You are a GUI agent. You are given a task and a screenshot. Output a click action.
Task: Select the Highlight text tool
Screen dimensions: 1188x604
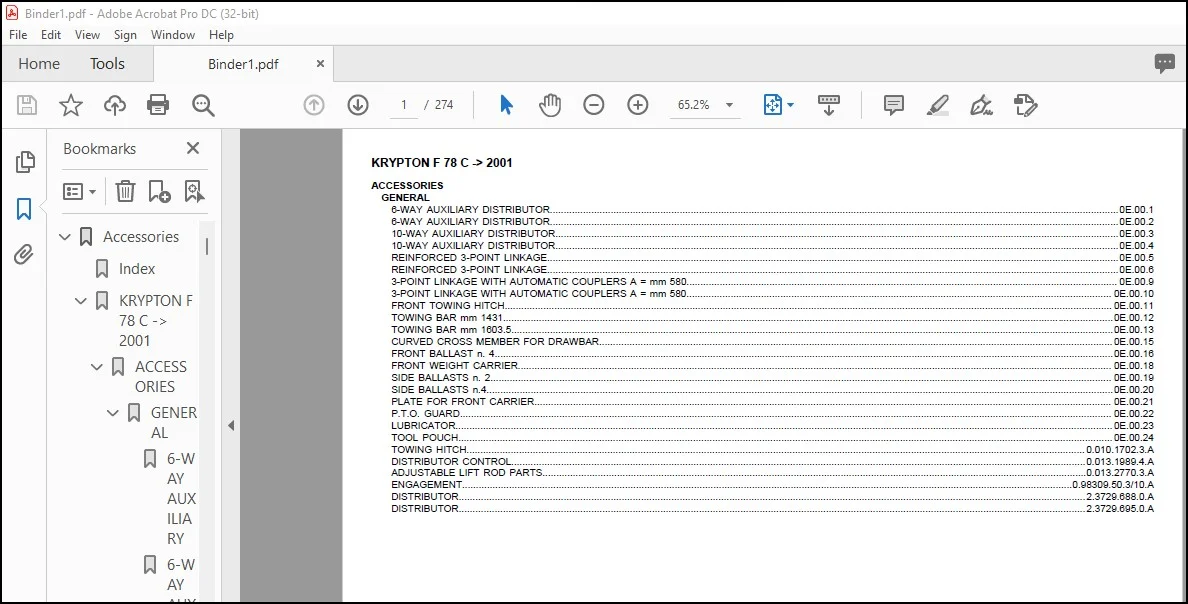pos(937,105)
